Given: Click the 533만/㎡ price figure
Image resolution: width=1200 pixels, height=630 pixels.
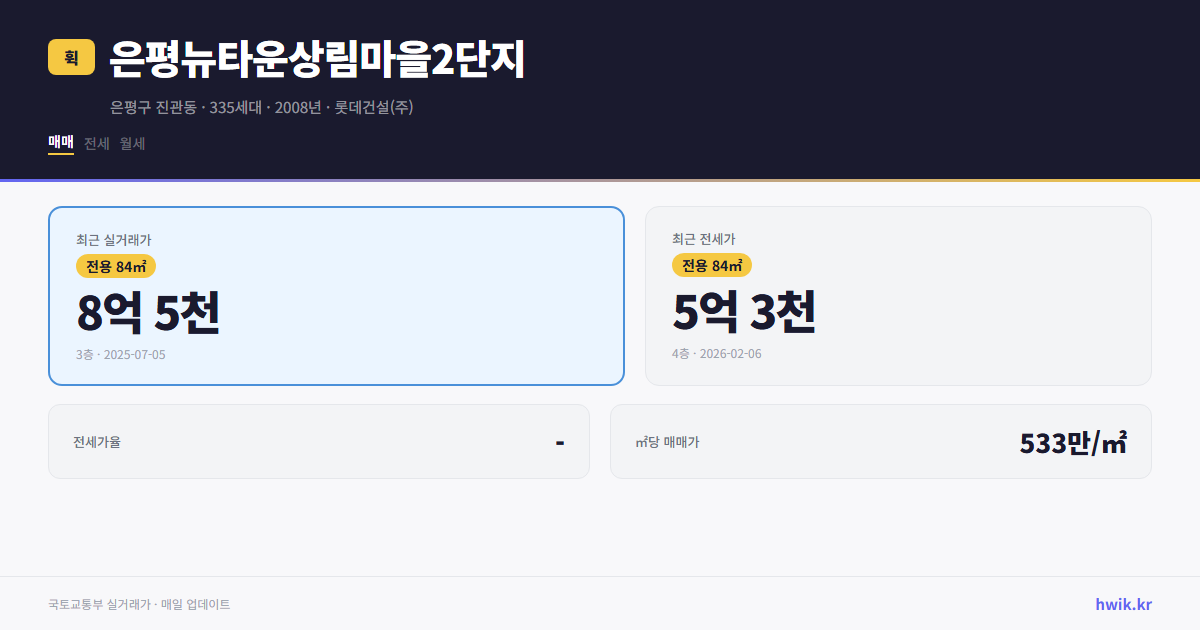Looking at the screenshot, I should coord(1072,441).
